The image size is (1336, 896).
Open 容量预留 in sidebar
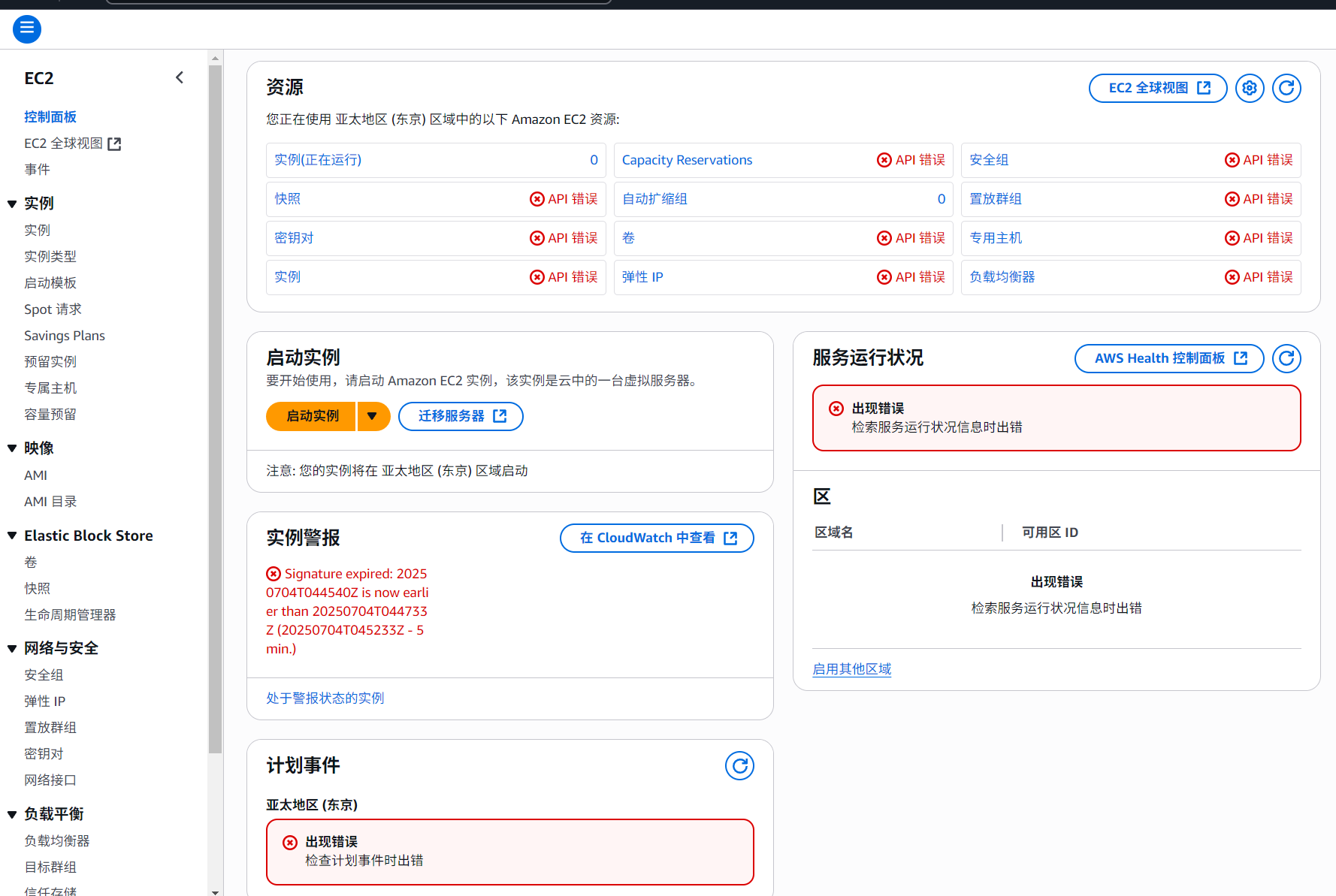tap(50, 414)
